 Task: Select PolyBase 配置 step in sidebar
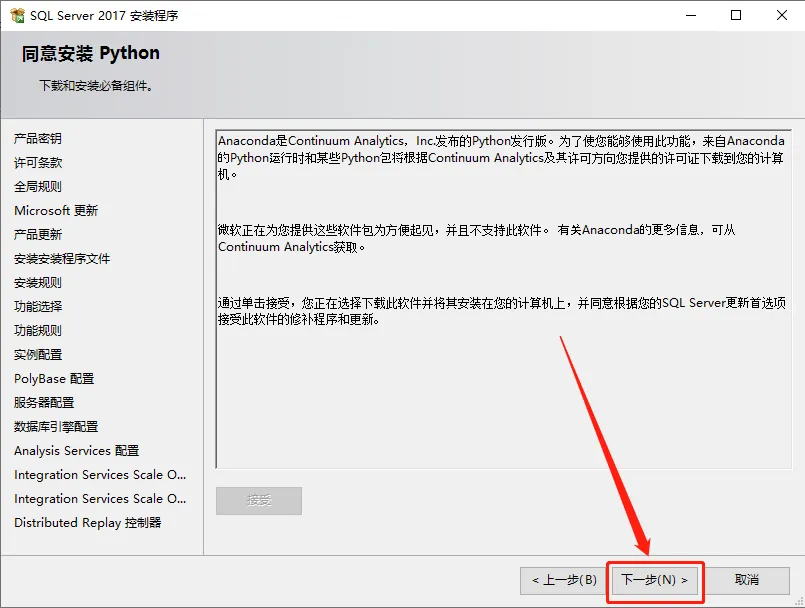point(54,379)
